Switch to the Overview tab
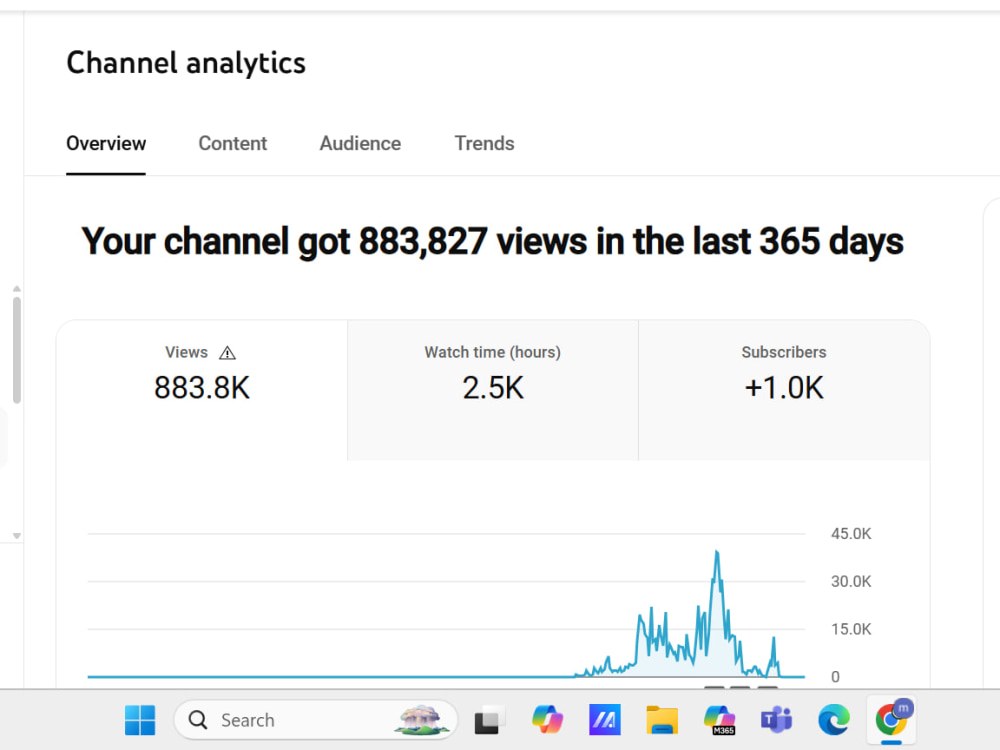The image size is (1000, 750). point(106,143)
